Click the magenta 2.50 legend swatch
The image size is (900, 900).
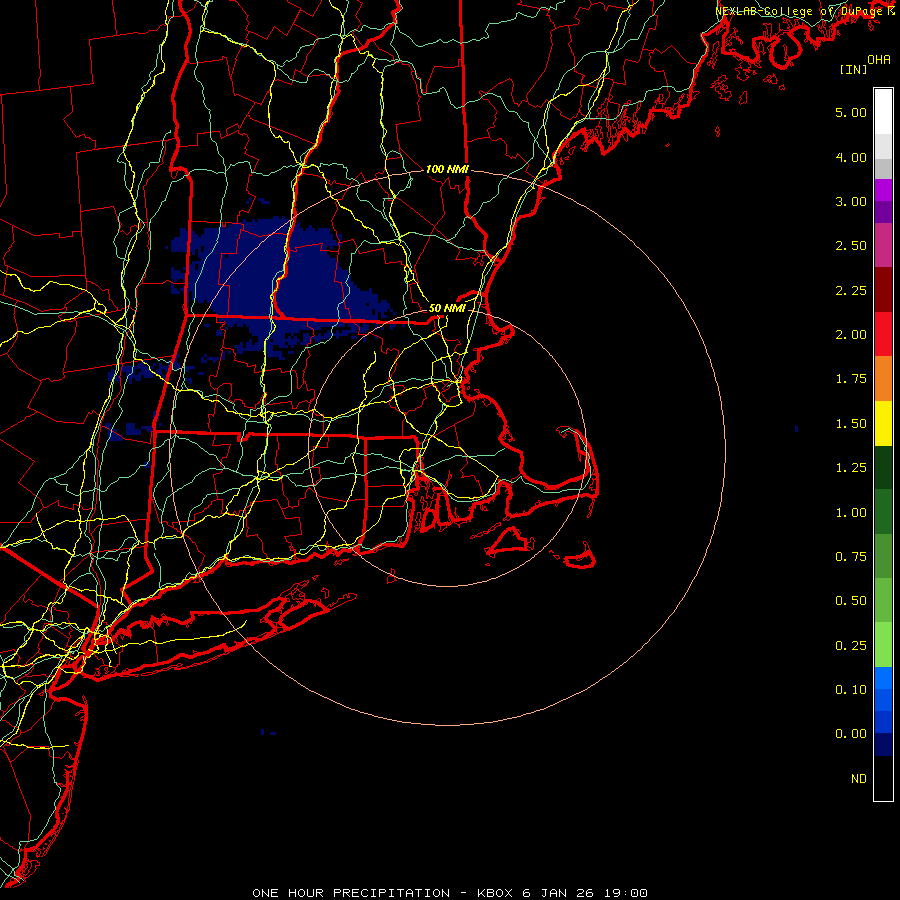click(x=883, y=245)
